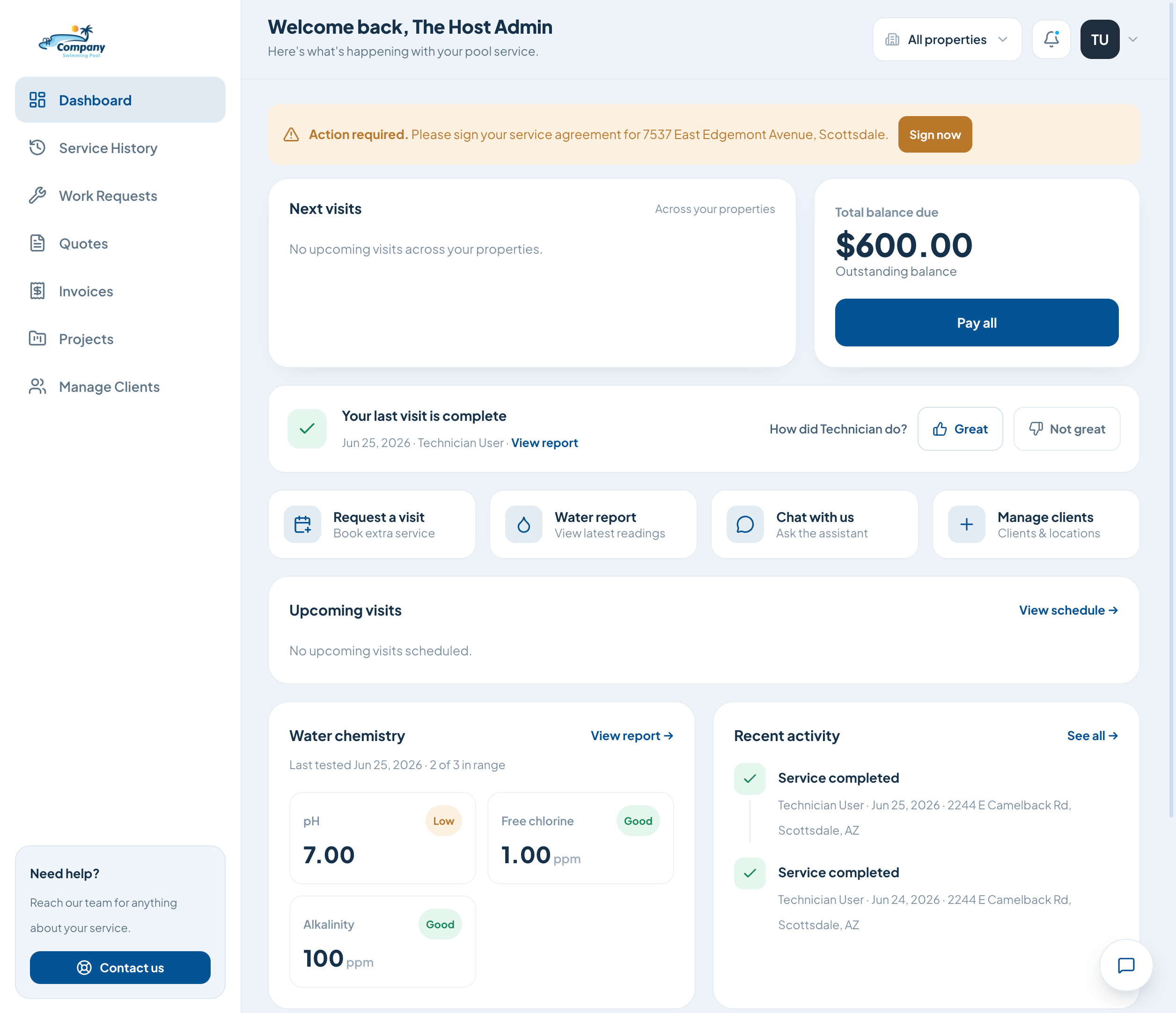
Task: Rate the technician Great with thumbs up
Action: tap(960, 428)
